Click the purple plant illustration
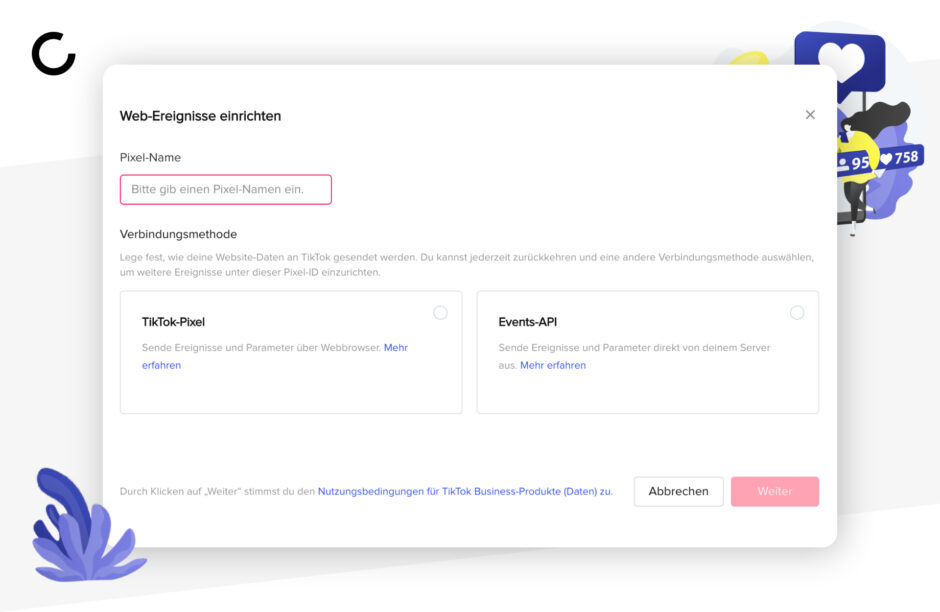Screen dimensions: 940x612 click(x=86, y=525)
